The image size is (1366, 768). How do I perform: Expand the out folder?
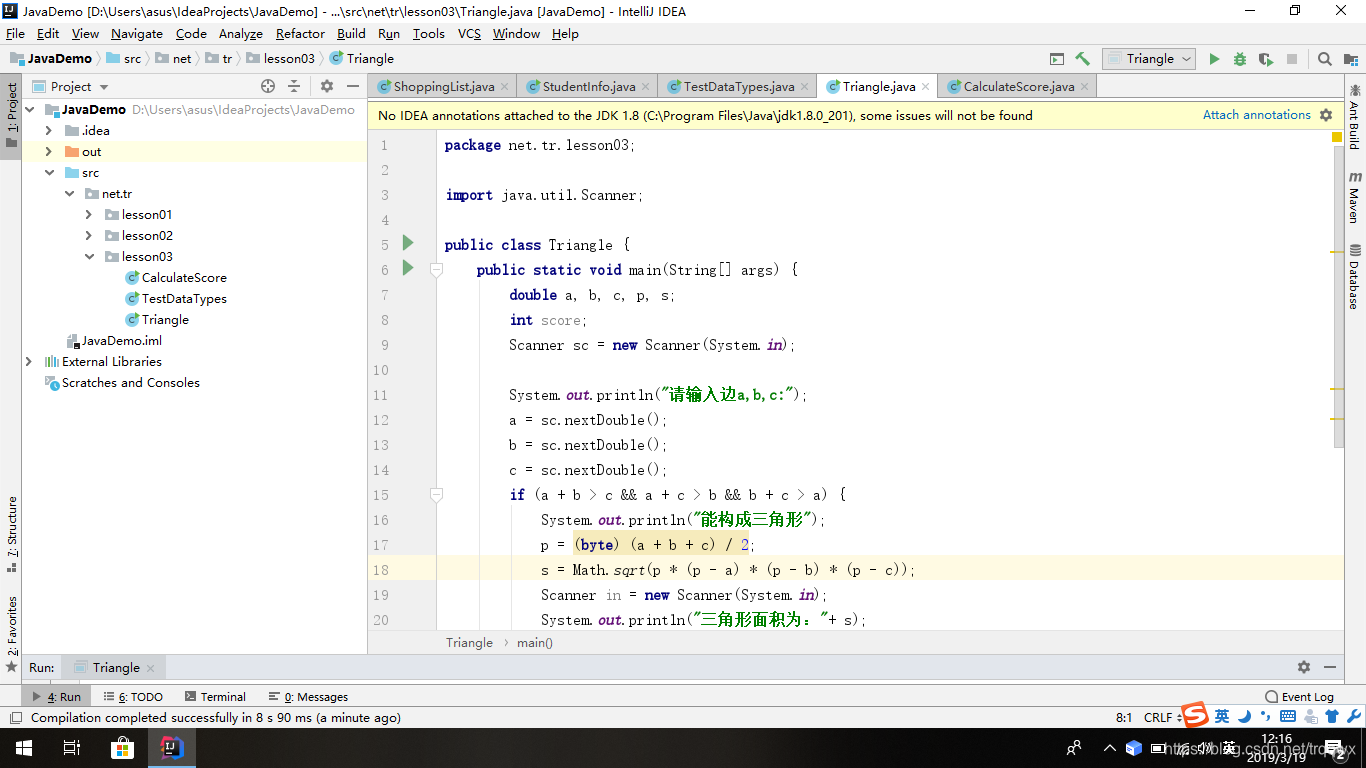pos(49,152)
